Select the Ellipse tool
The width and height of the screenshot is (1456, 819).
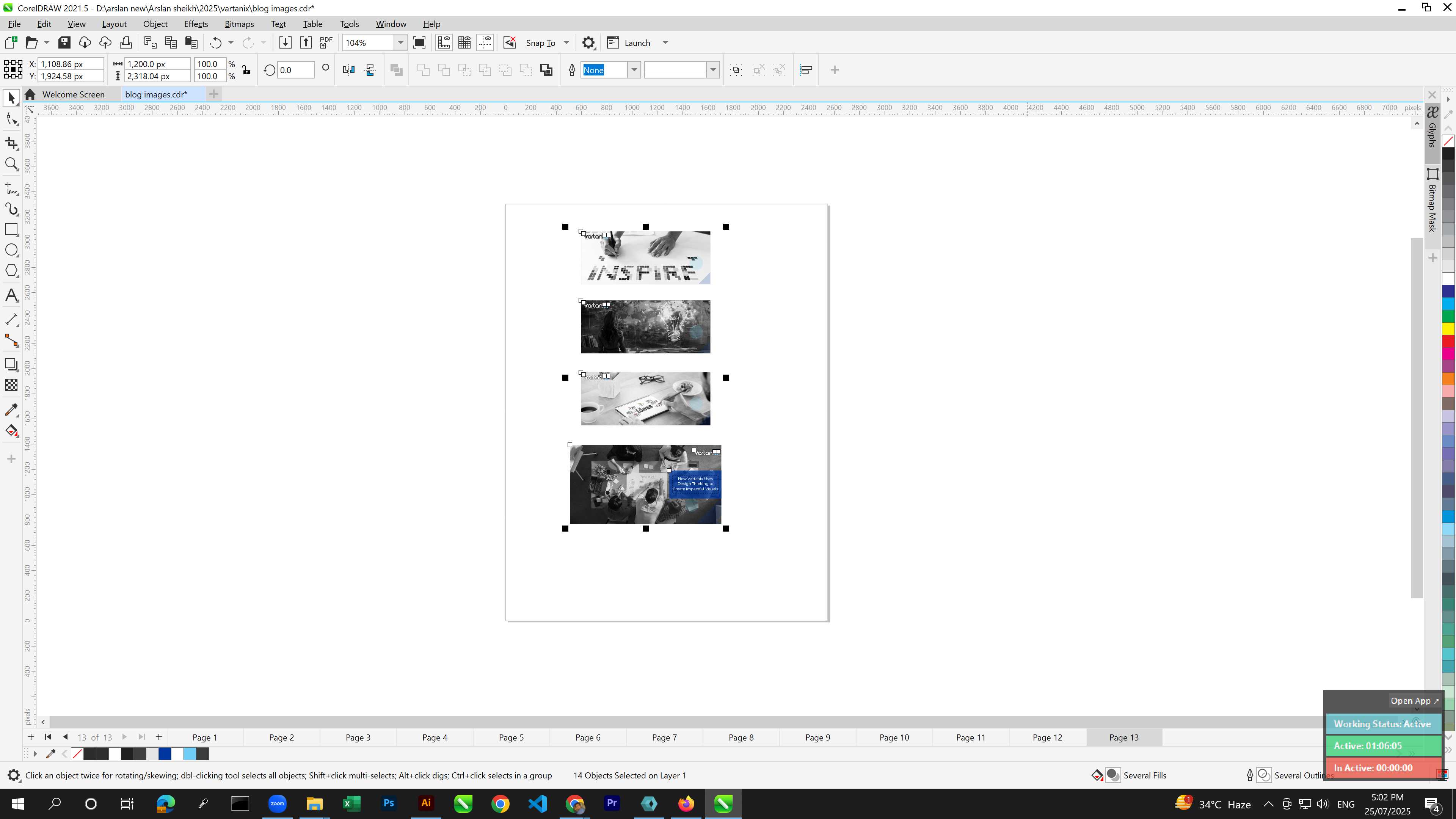coord(11,250)
